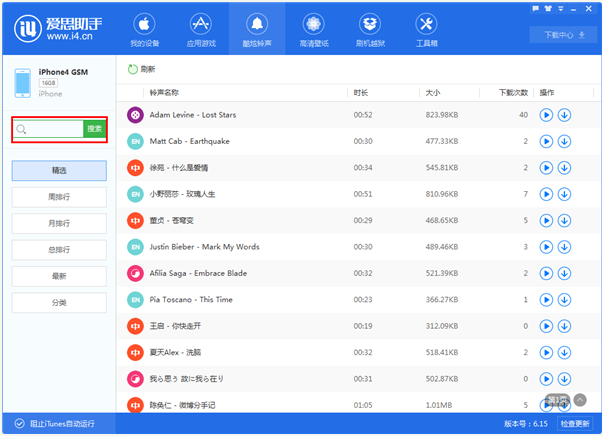The height and width of the screenshot is (436, 602).
Task: Select the 月排行 monthly ranking category
Action: pos(59,223)
